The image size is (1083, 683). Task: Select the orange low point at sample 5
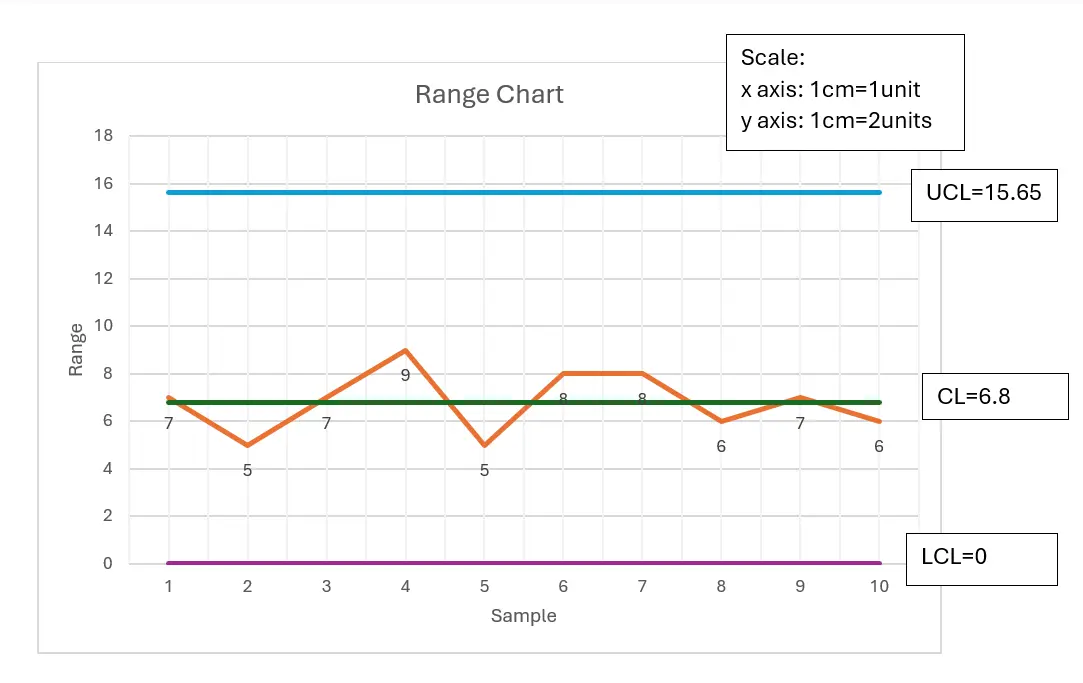coord(484,445)
